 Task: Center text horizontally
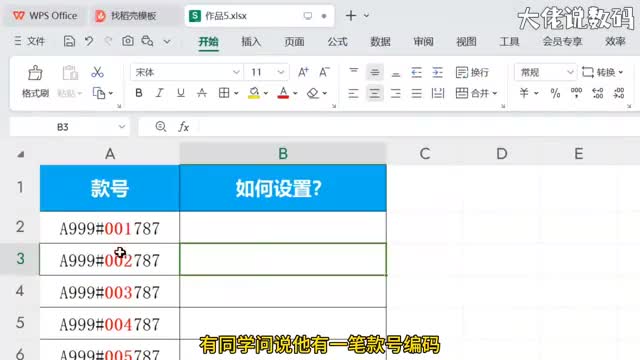coord(375,93)
